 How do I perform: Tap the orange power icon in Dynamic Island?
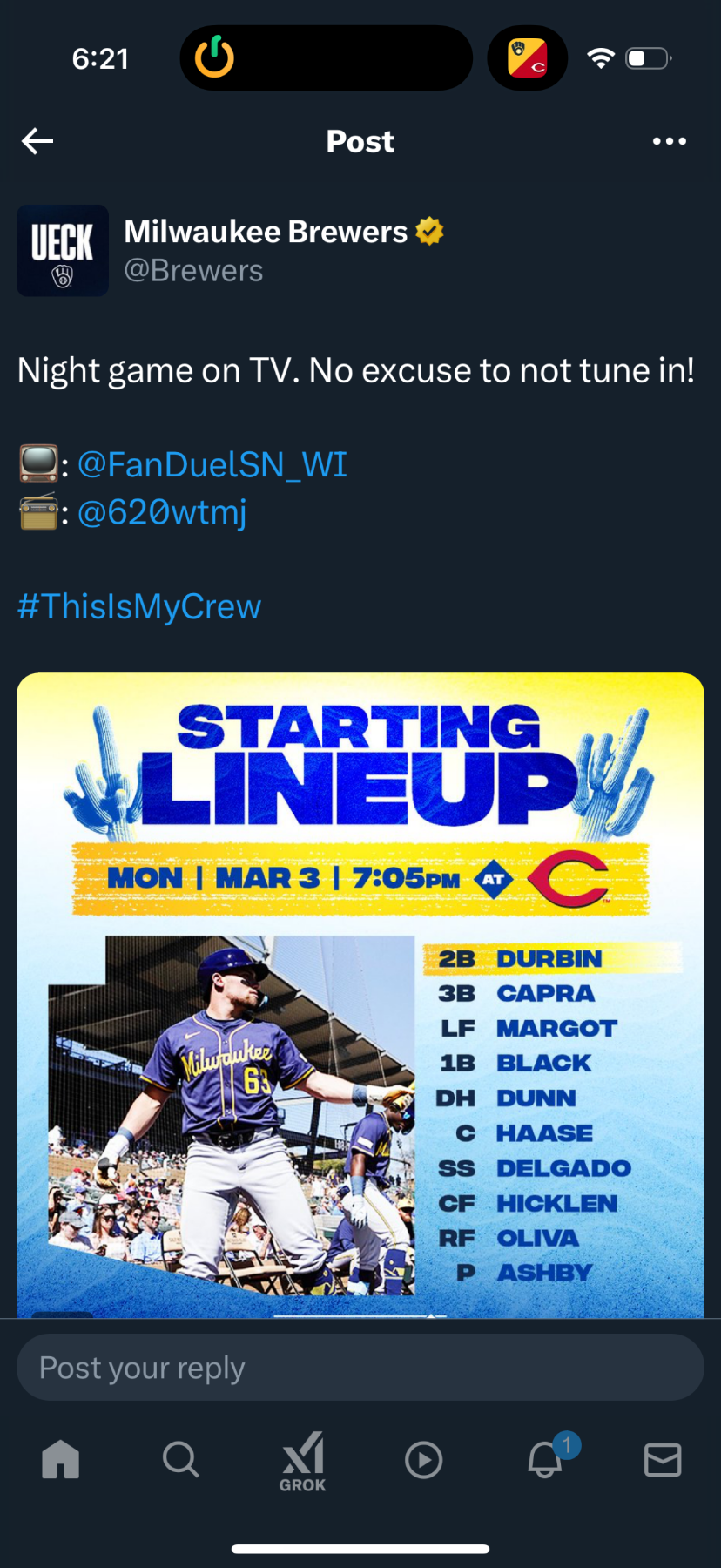pyautogui.click(x=214, y=57)
